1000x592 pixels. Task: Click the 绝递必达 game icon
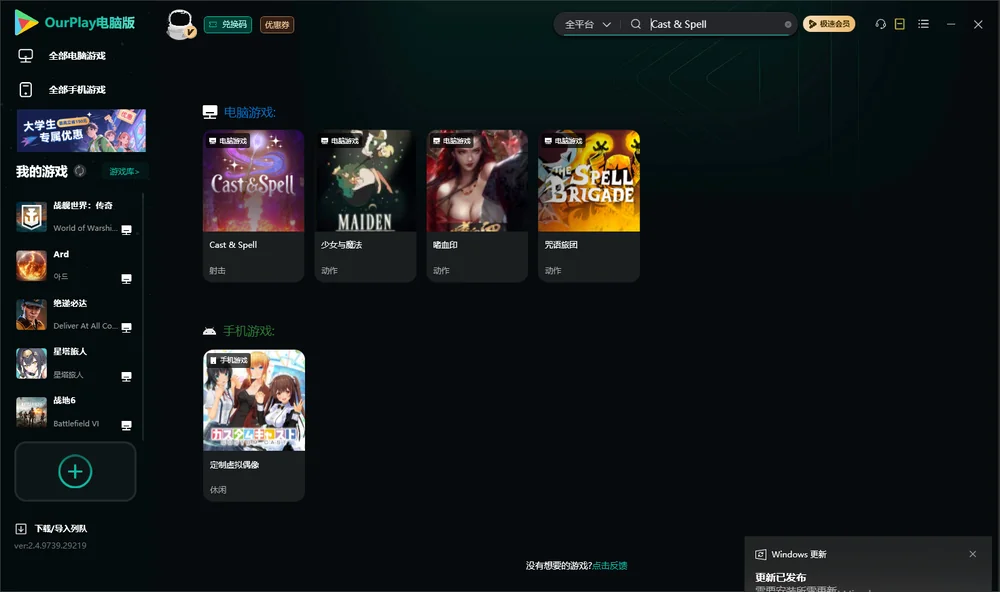tap(31, 314)
